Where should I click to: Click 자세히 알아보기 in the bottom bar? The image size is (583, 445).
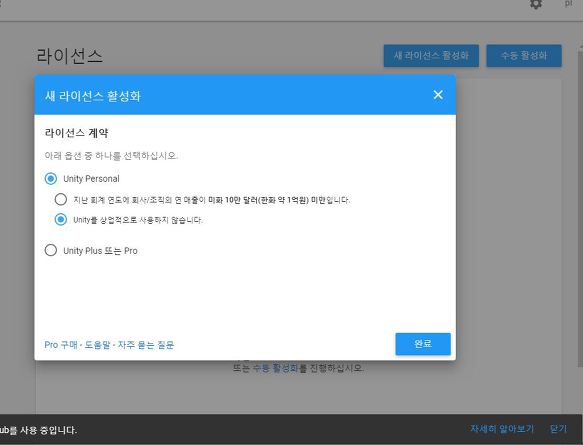click(x=502, y=429)
